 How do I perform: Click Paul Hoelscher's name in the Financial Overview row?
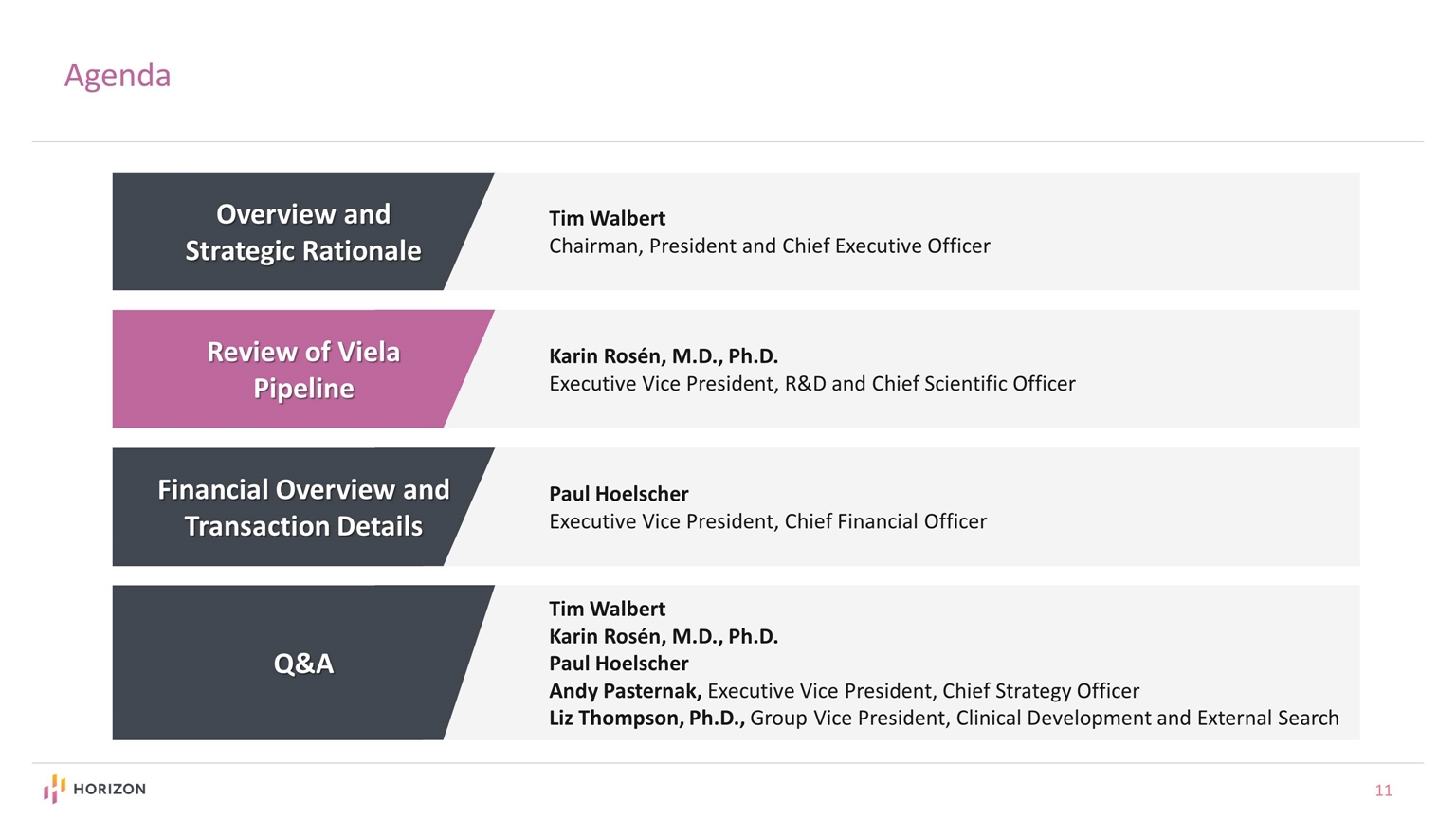tap(618, 494)
